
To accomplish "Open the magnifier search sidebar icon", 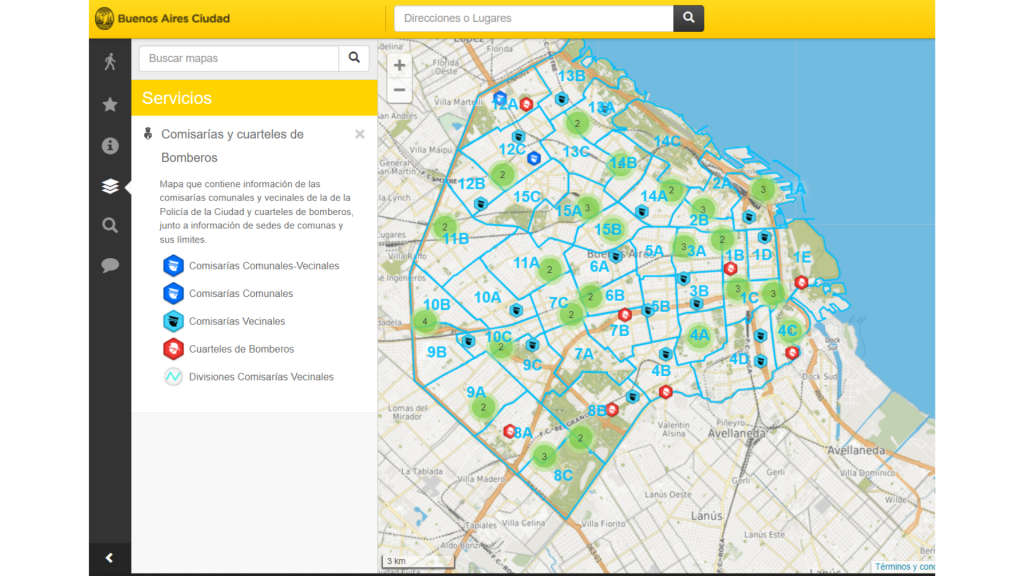I will [110, 225].
